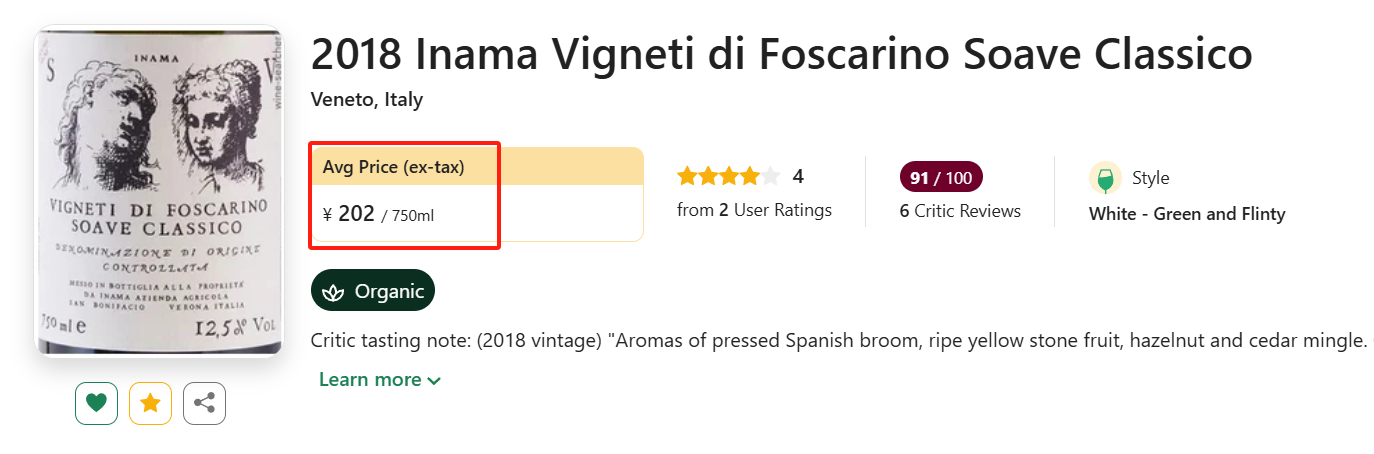1374x454 pixels.
Task: Expand the Learn more chevron arrow
Action: click(434, 380)
